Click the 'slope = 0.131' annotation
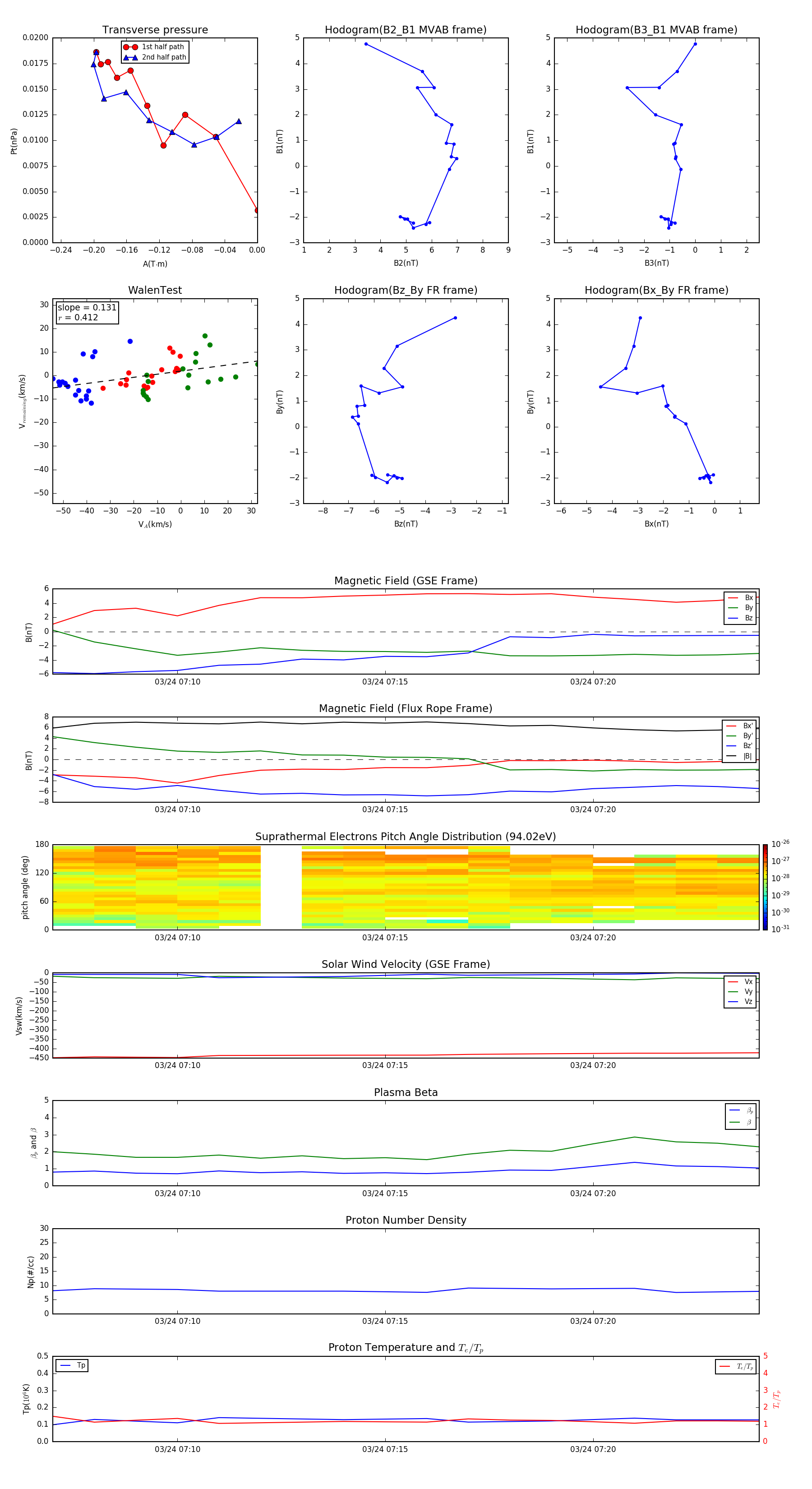 [87, 308]
